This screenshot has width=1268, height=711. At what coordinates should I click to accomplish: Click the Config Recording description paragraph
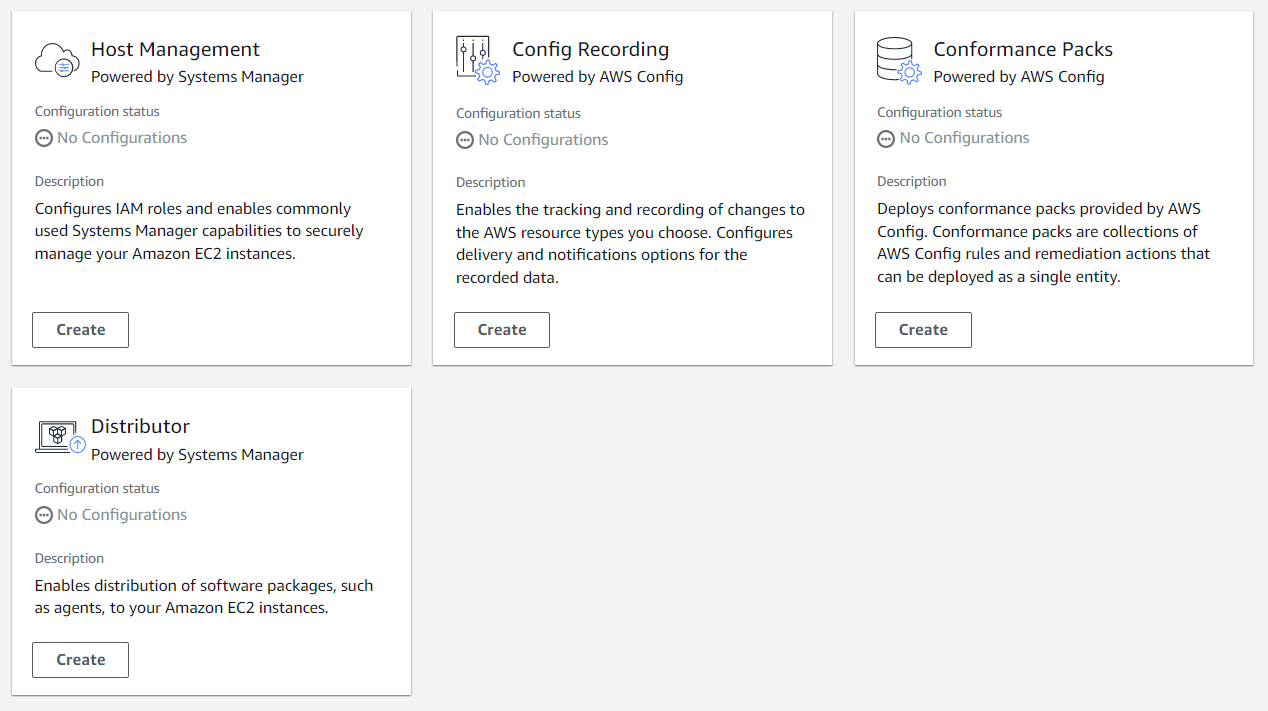click(x=630, y=243)
